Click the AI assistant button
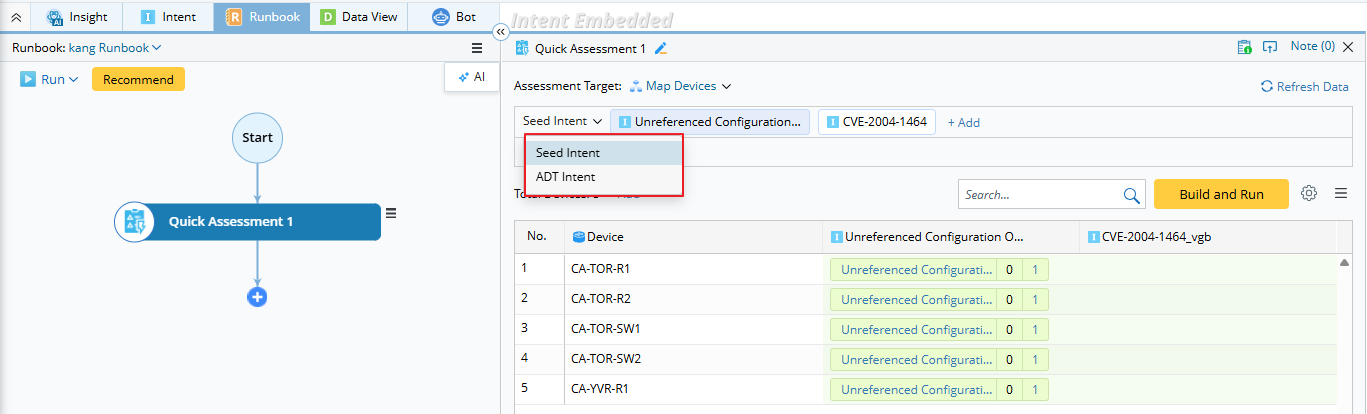Image resolution: width=1367 pixels, height=414 pixels. (471, 77)
